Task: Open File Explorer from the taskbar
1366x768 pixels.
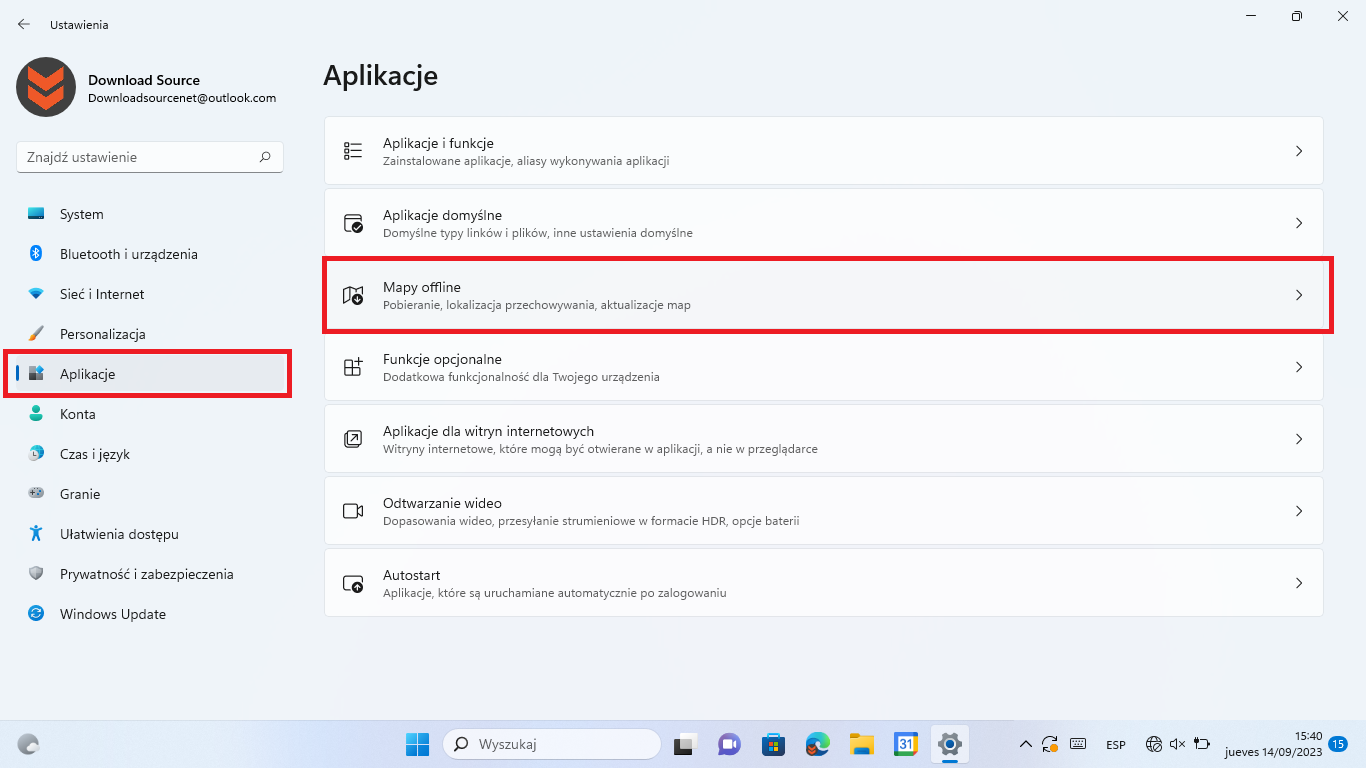Action: (x=862, y=744)
